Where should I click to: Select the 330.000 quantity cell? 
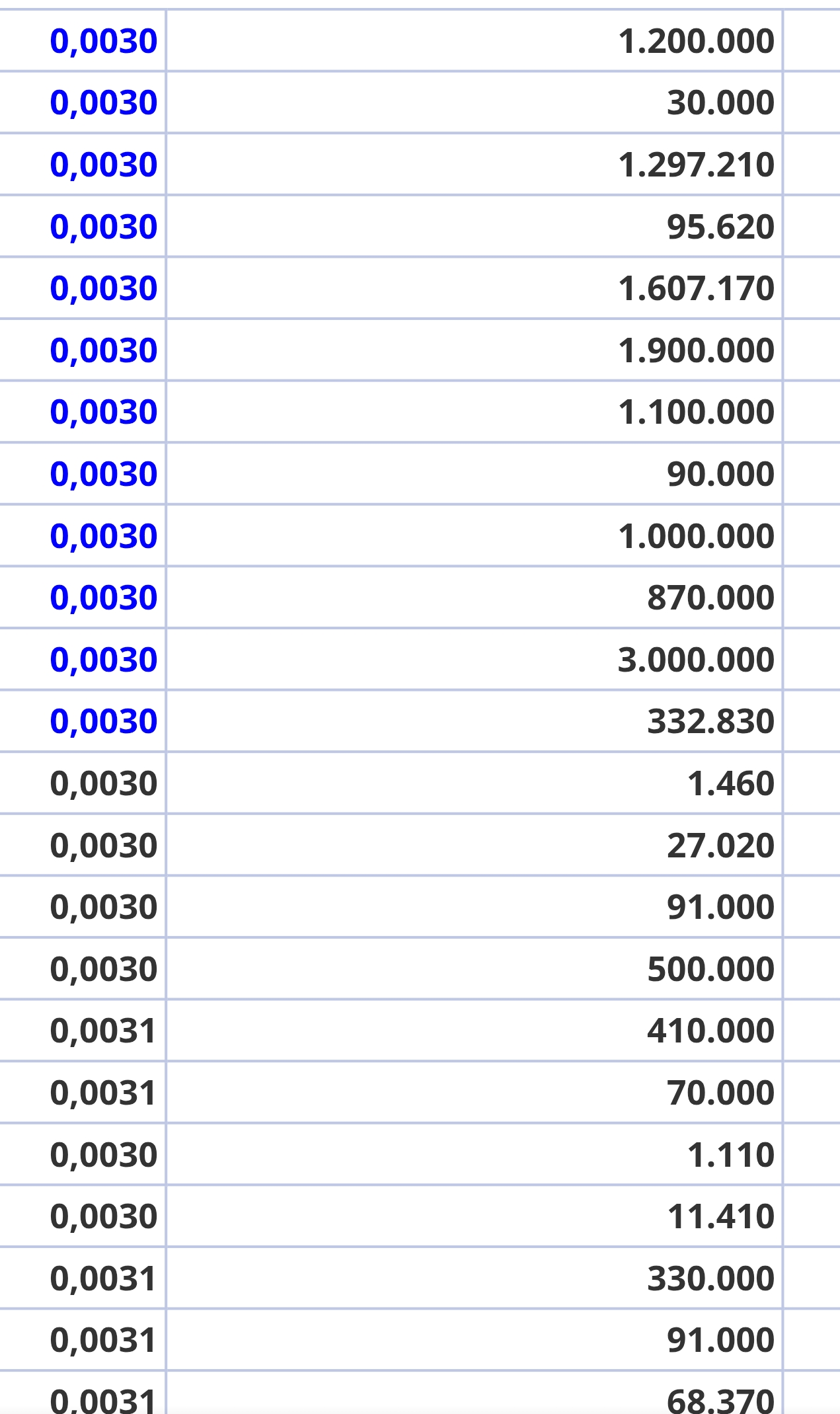coord(475,1278)
